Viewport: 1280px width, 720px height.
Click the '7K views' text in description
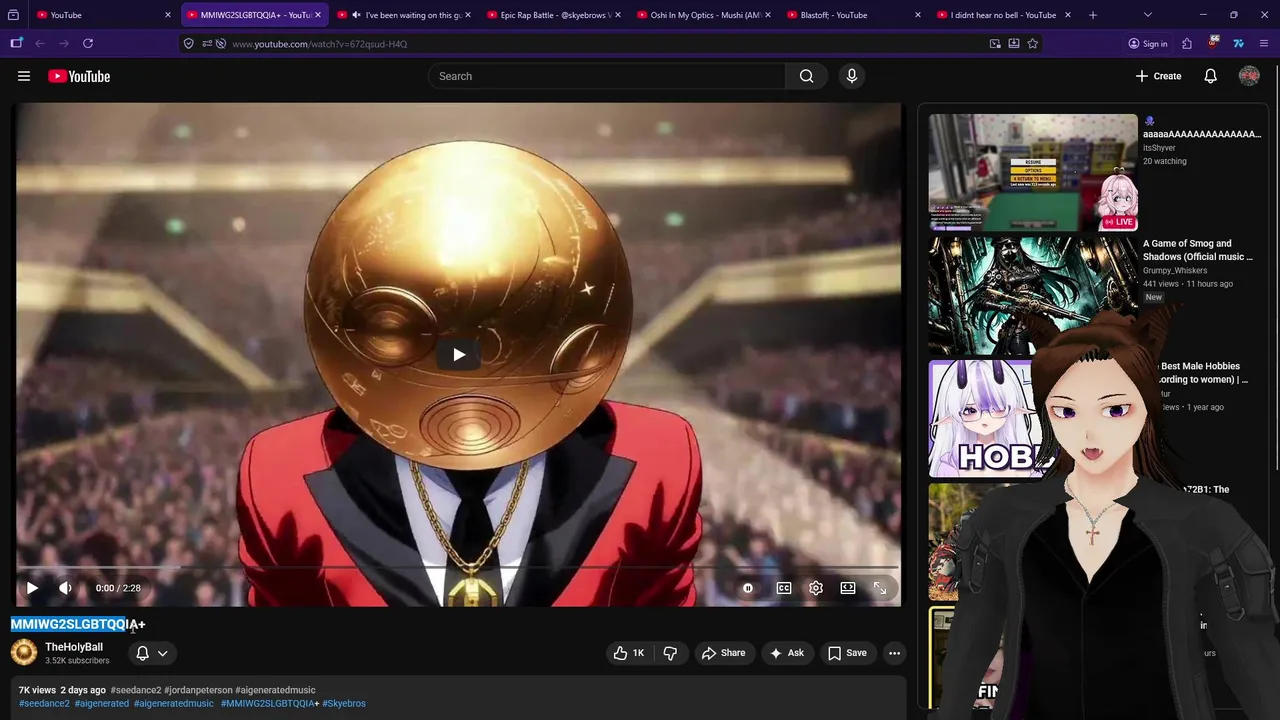pos(37,690)
